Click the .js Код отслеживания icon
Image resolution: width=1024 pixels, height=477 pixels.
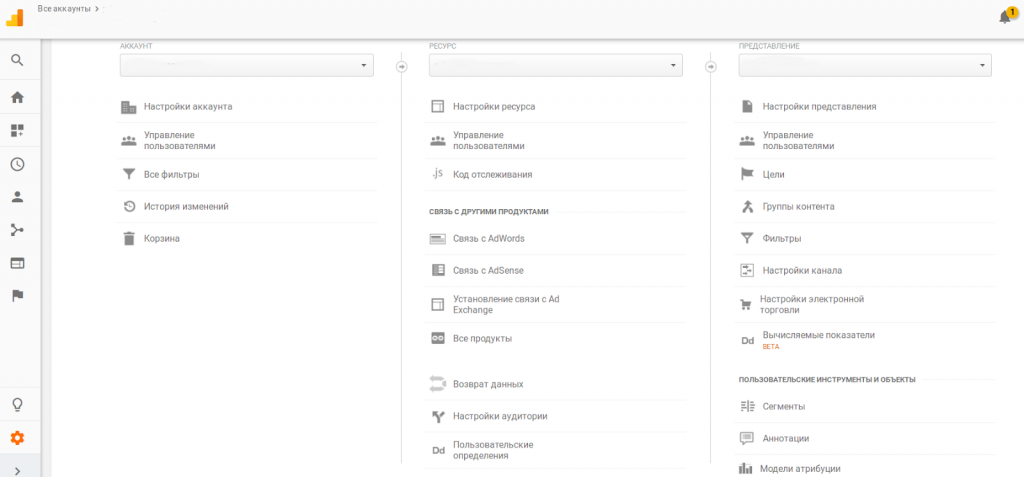438,174
